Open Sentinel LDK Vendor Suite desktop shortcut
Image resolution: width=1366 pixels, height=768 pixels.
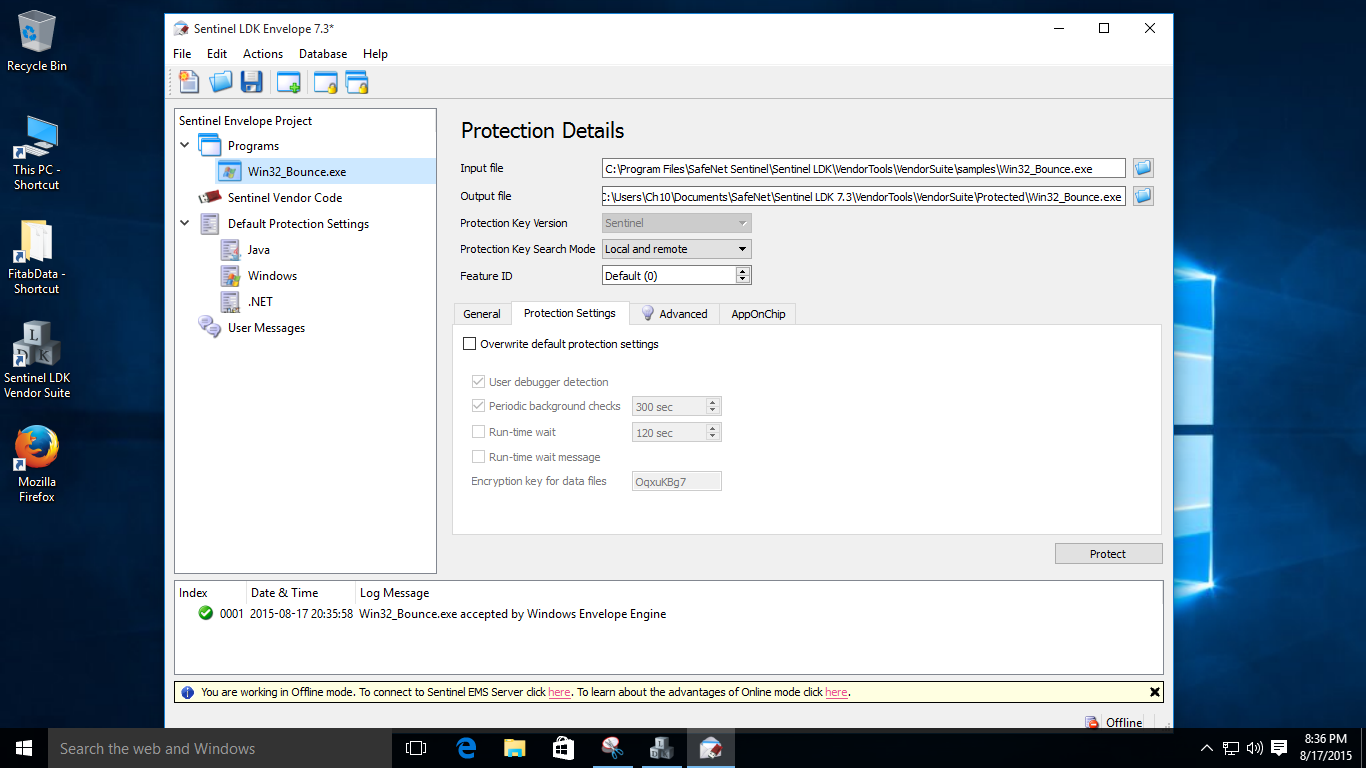click(x=37, y=360)
